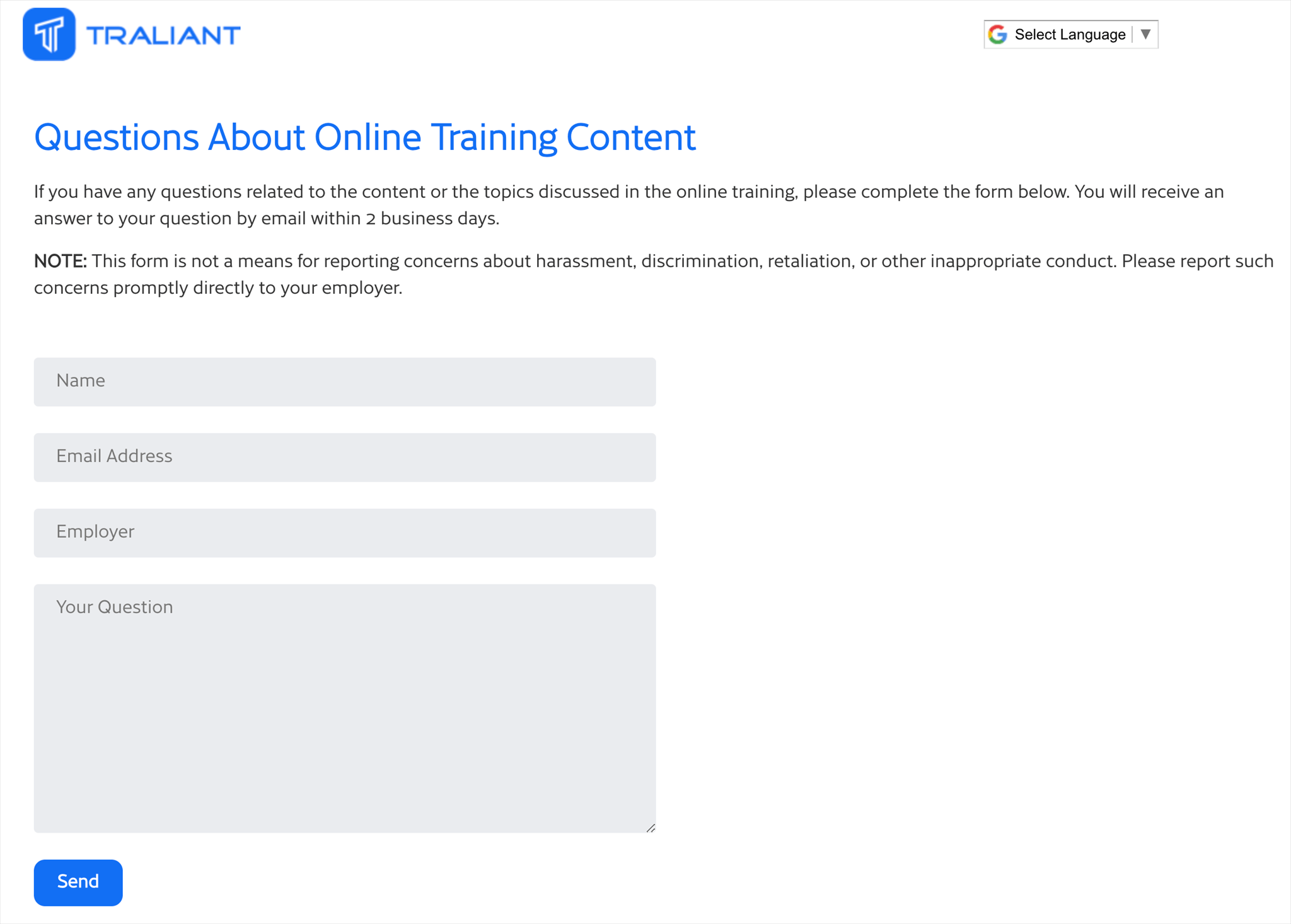Click 'directly to your employer' text
This screenshot has width=1291, height=924.
[x=297, y=288]
